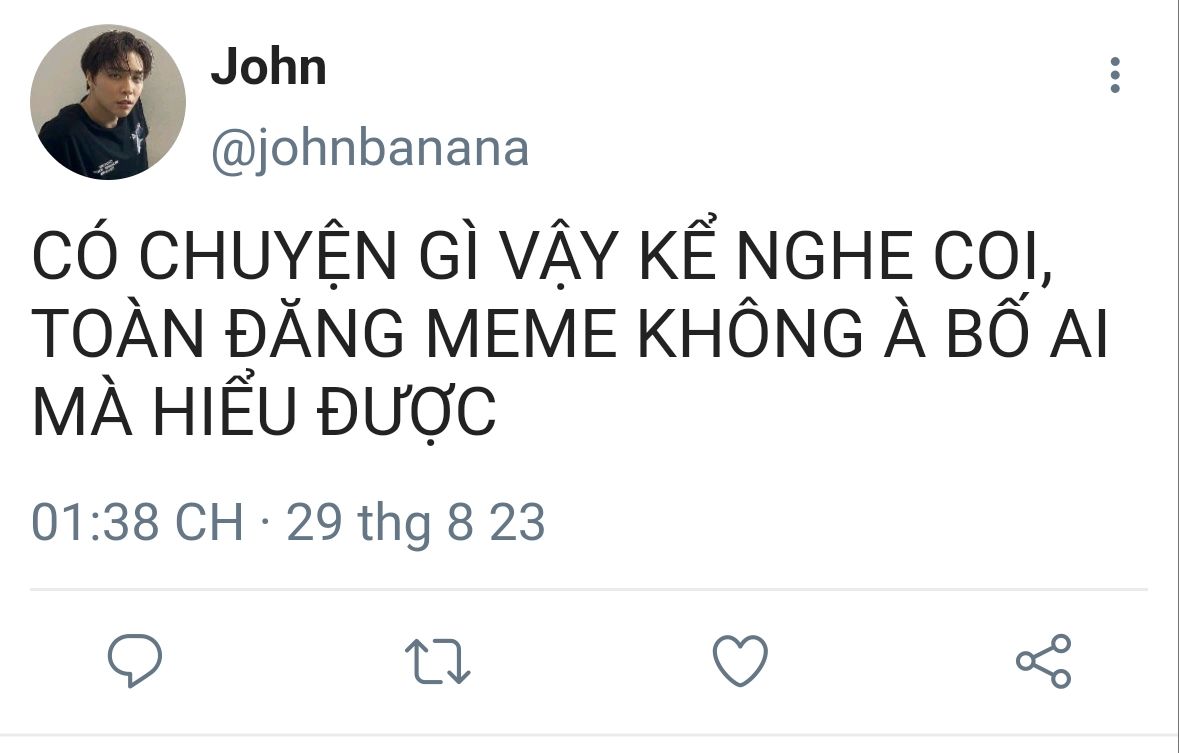Share the tweet via the share icon
Screen dimensions: 1179x753
1044,660
